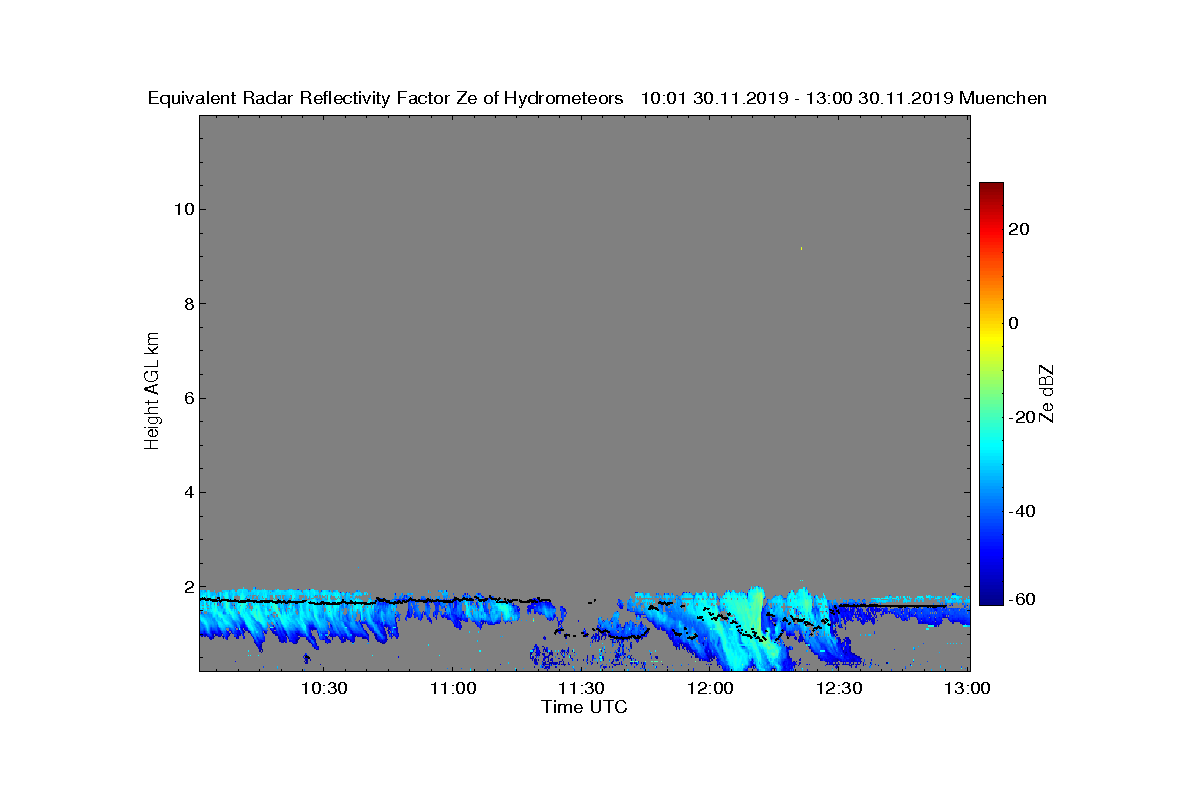Click the 'Height AGL km' axis label
Image resolution: width=1200 pixels, height=800 pixels.
click(x=152, y=393)
